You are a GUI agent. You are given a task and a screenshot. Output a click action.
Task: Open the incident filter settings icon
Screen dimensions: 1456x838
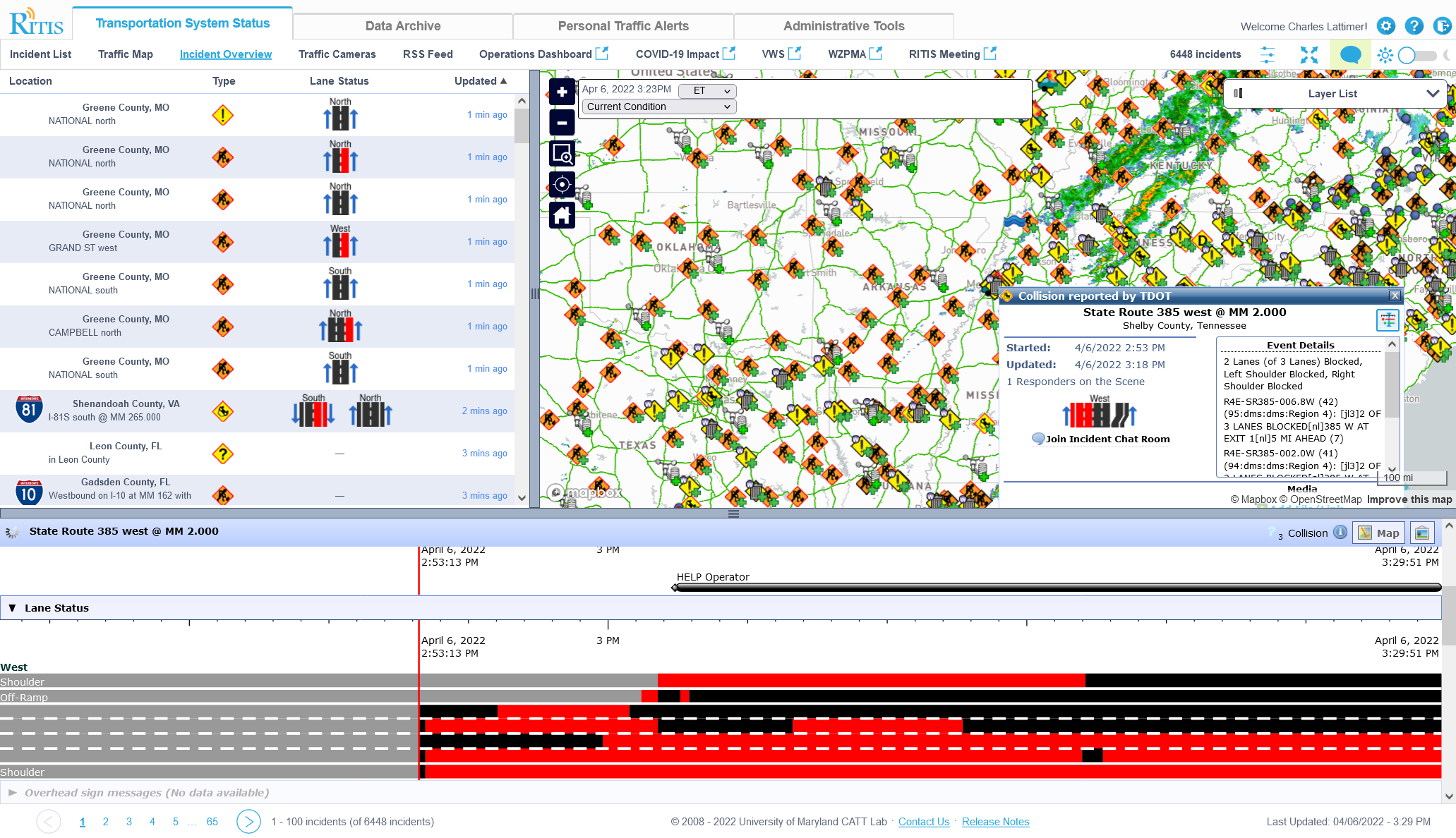pyautogui.click(x=1268, y=54)
